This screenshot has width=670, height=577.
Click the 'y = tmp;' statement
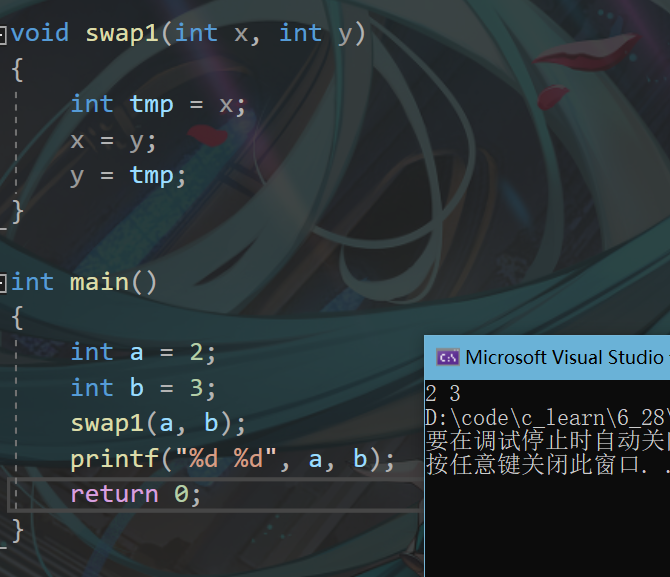pos(128,176)
